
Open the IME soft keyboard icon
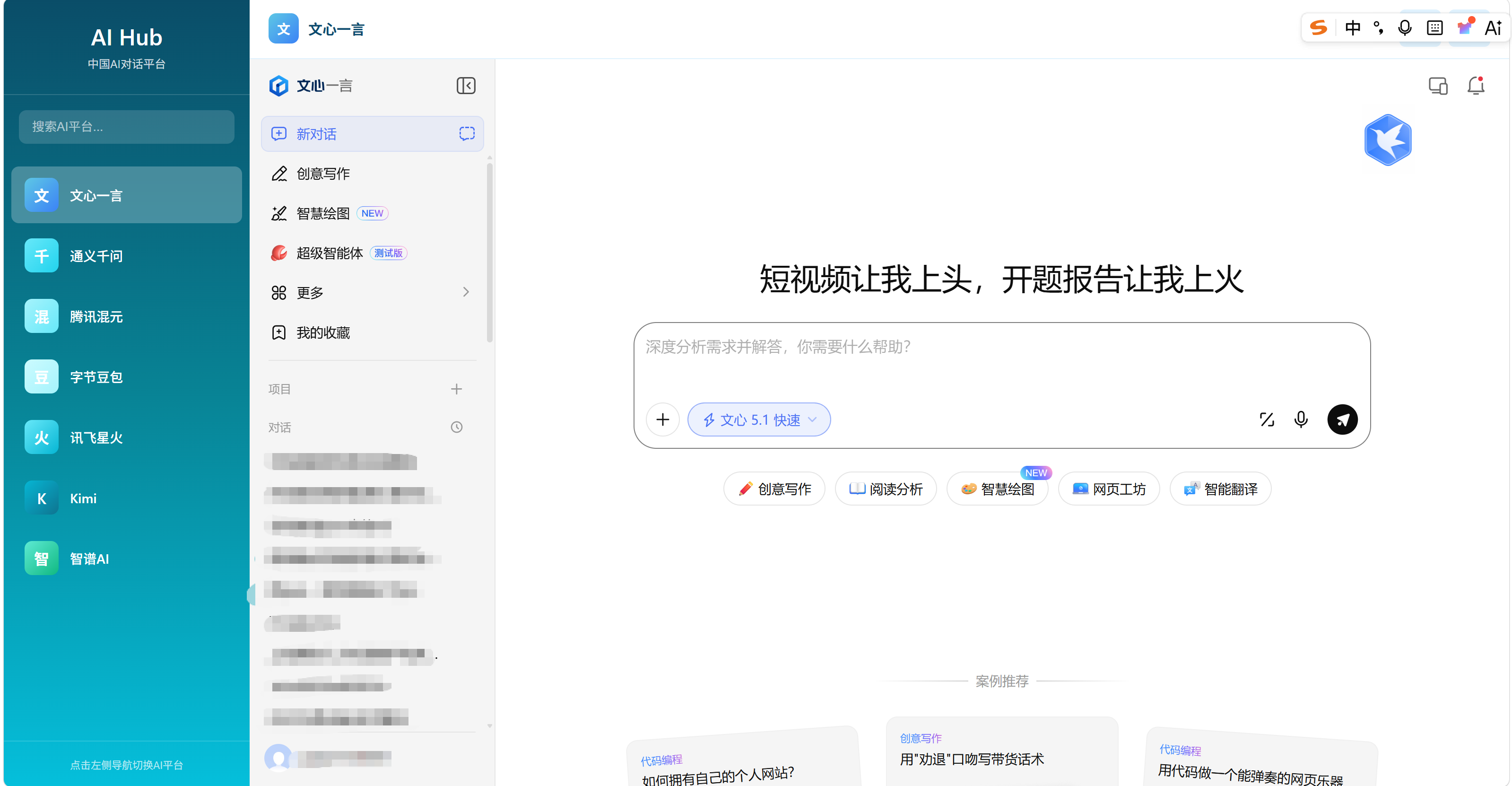(x=1434, y=27)
